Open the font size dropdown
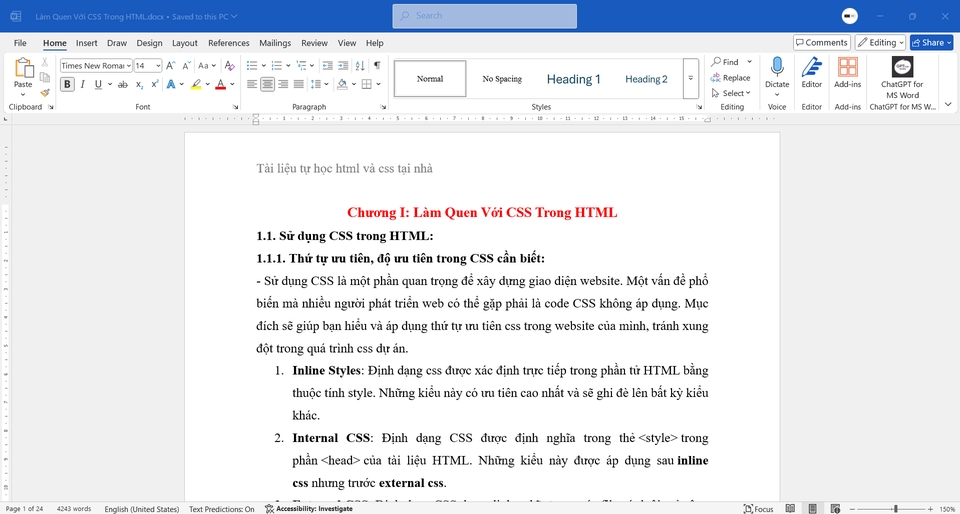960x514 pixels. coord(159,65)
